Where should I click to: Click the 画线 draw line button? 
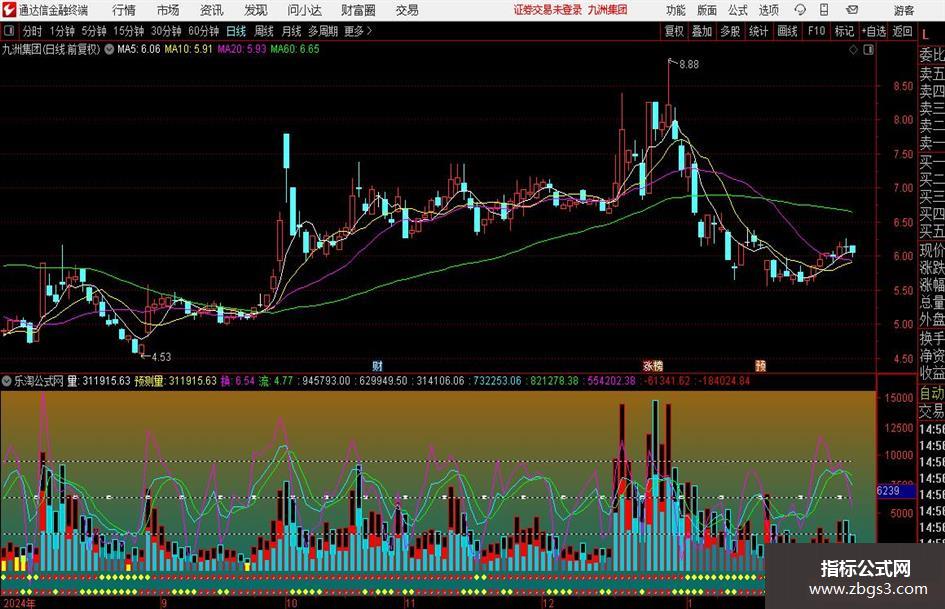coord(787,31)
